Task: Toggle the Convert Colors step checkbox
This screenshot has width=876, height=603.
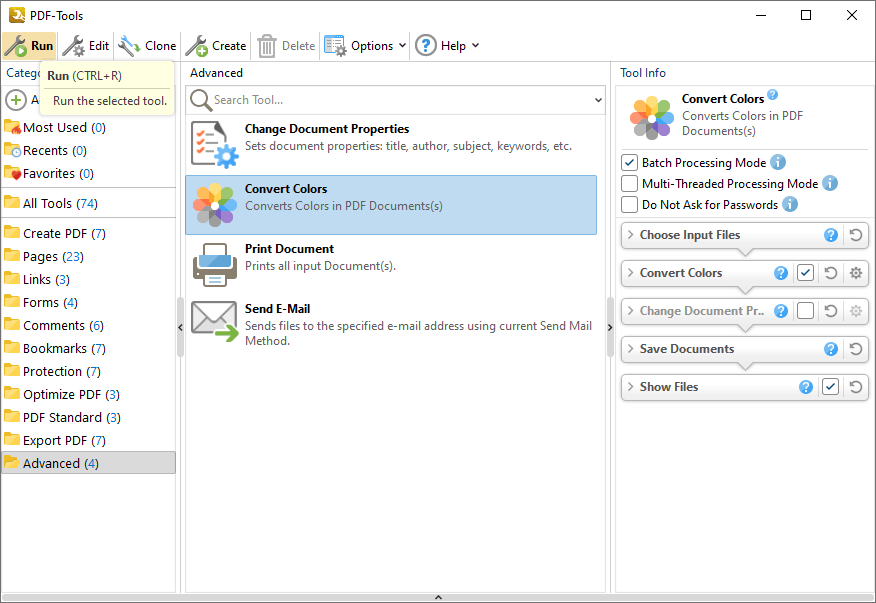Action: coord(805,273)
